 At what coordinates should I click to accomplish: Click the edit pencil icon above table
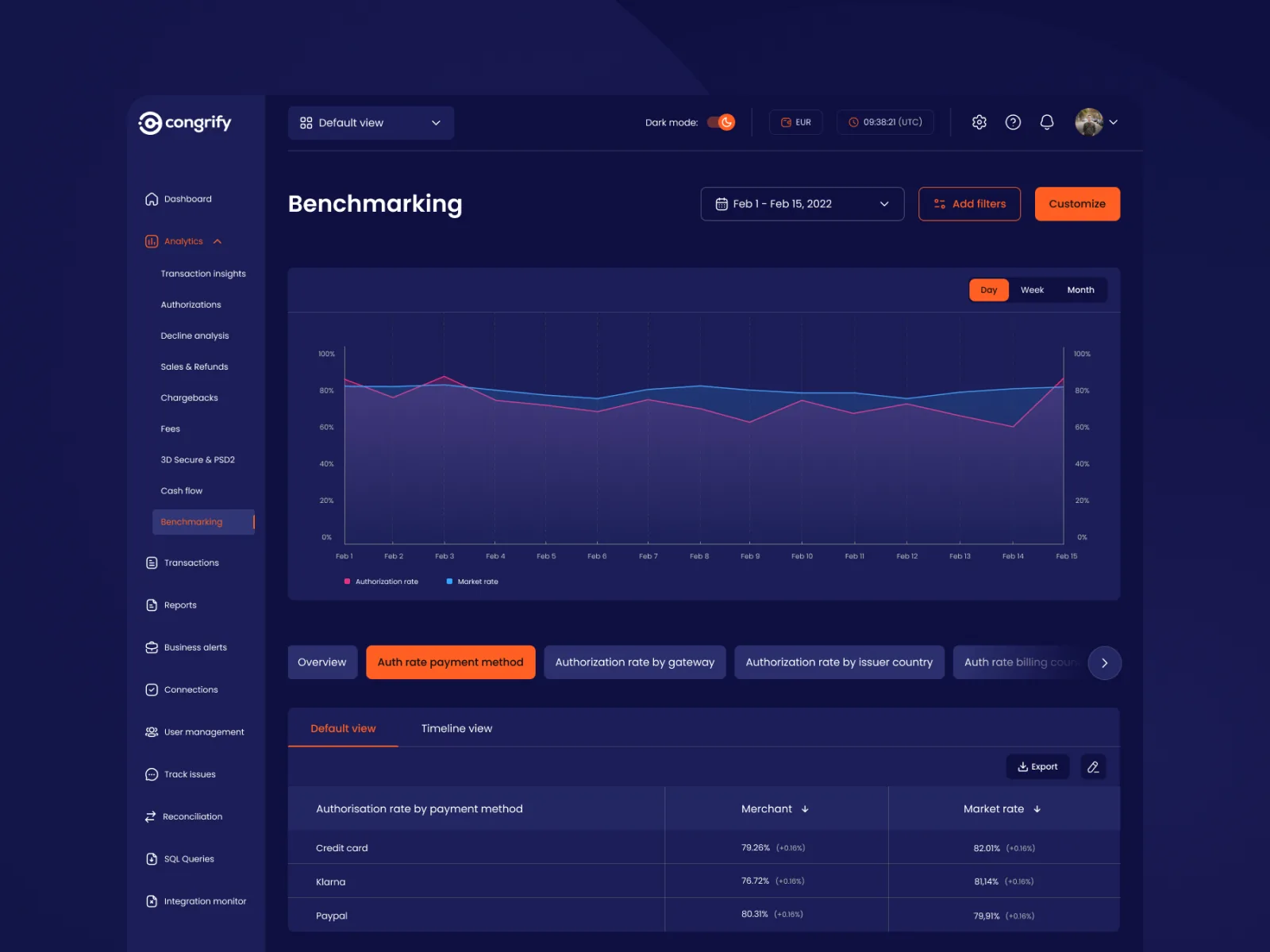point(1093,766)
